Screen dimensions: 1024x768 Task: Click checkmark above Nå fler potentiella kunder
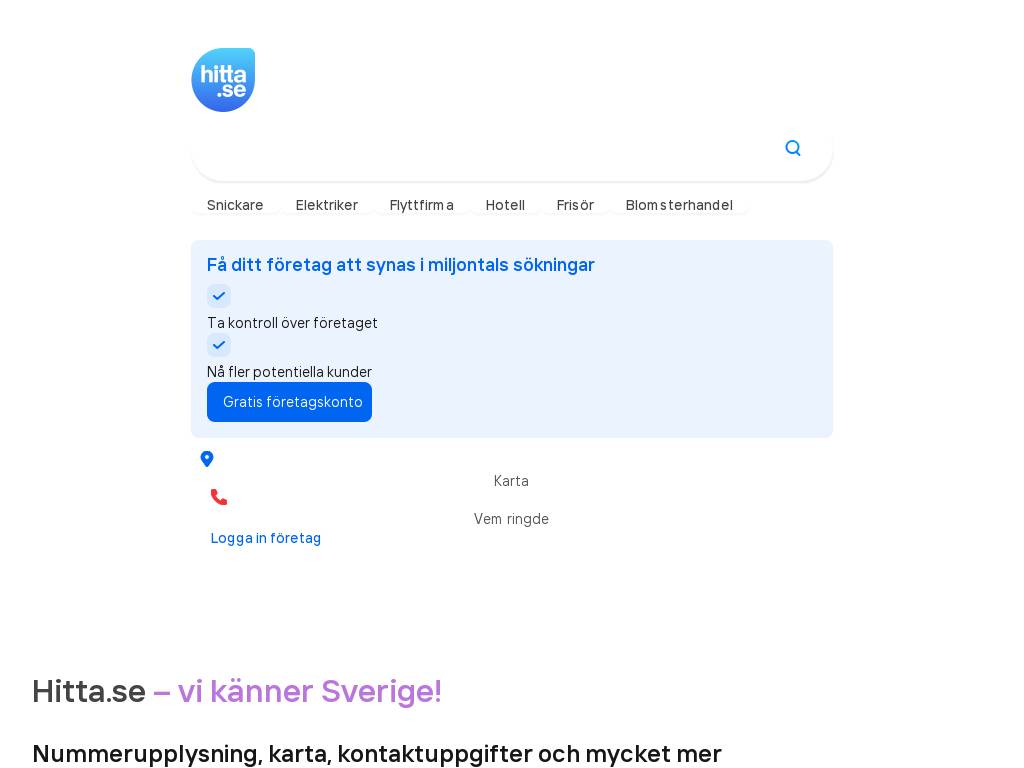(219, 345)
